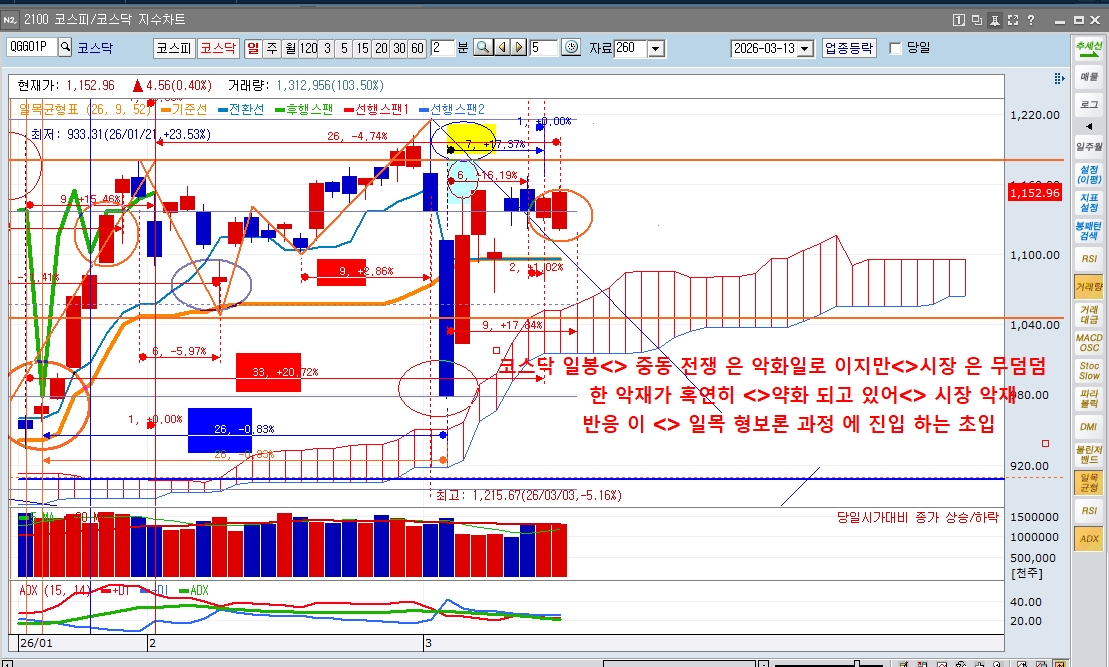The height and width of the screenshot is (667, 1109).
Task: Click the stock code search magnifier icon
Action: click(x=66, y=47)
